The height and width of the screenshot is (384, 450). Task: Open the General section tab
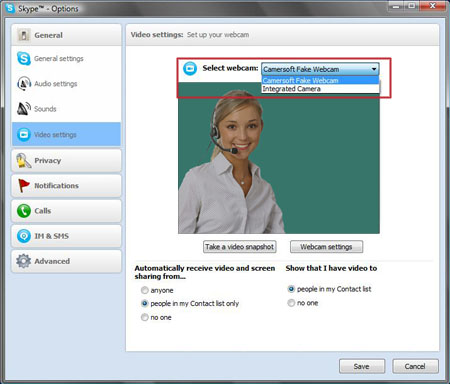pyautogui.click(x=66, y=35)
